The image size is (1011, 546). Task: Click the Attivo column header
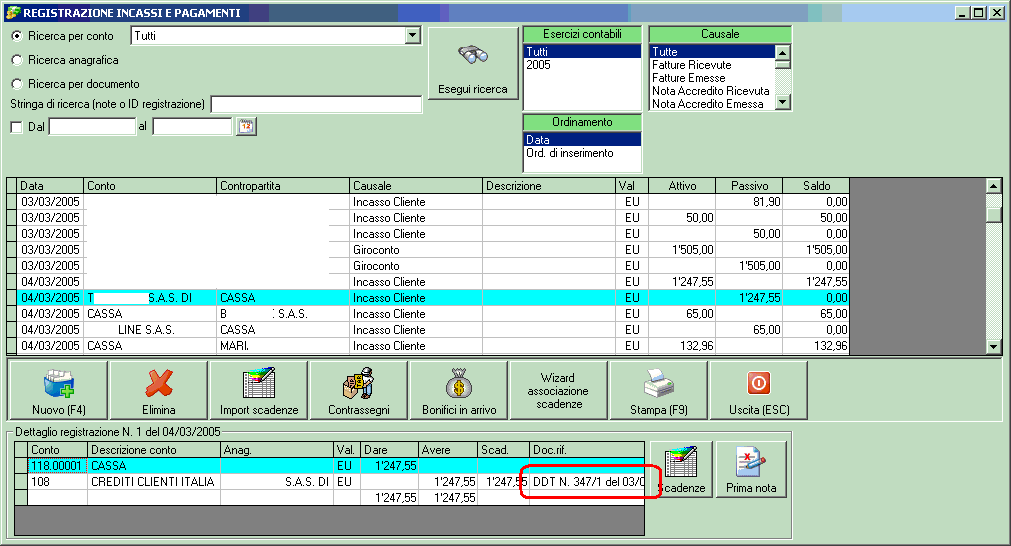[682, 186]
